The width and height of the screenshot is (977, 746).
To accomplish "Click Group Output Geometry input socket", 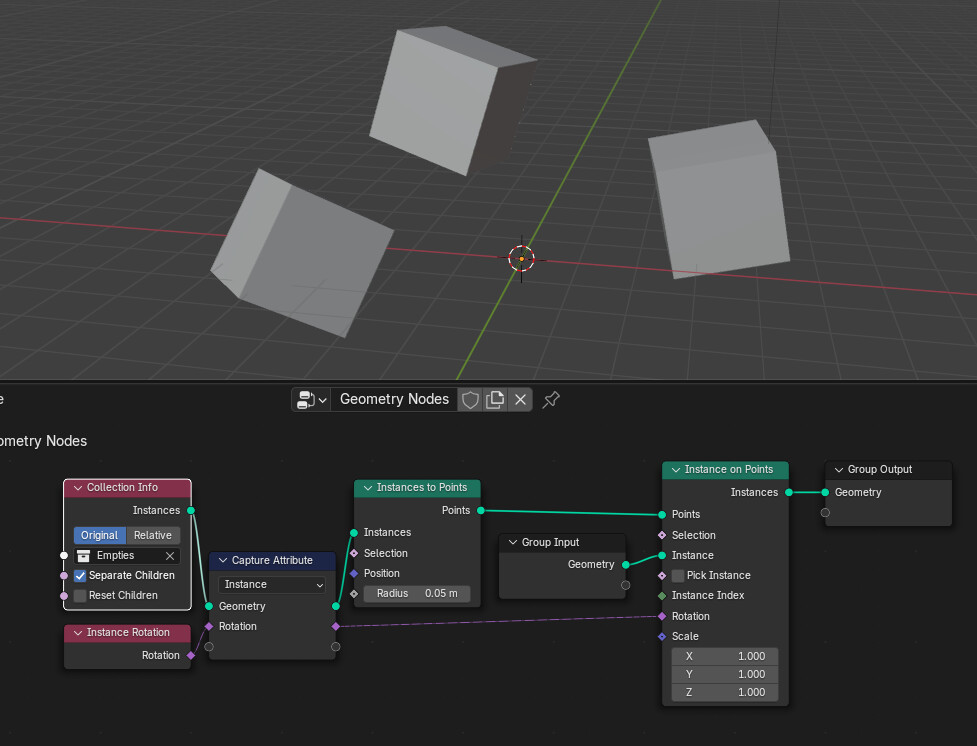I will click(x=825, y=492).
